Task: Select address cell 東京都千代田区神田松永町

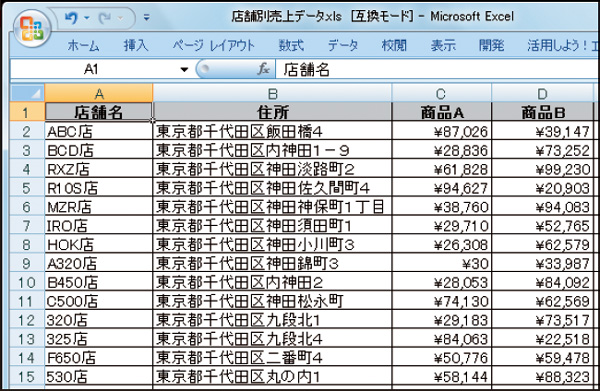Action: [272, 301]
